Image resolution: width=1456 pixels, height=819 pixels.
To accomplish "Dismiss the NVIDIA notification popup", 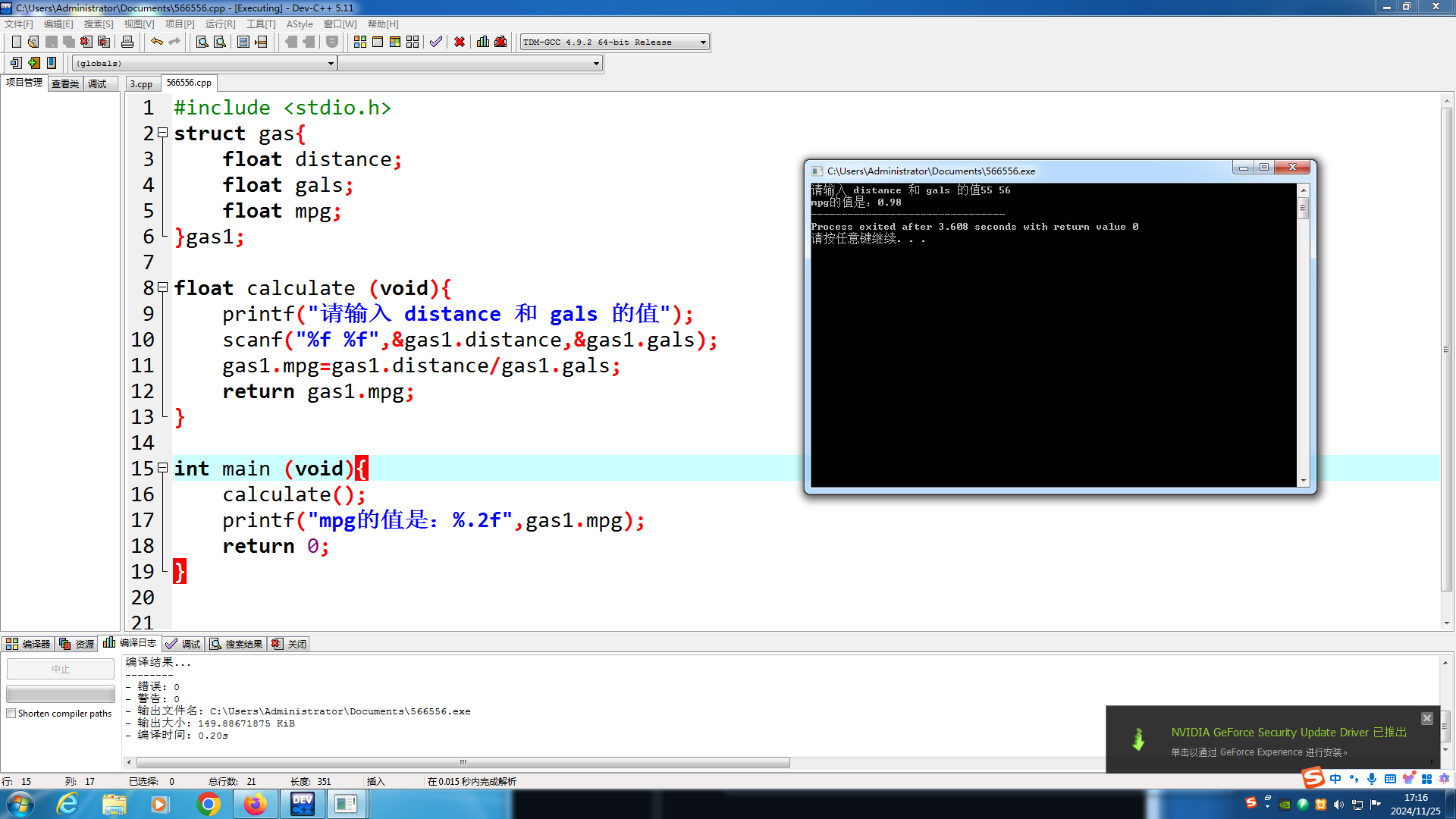I will coord(1426,718).
